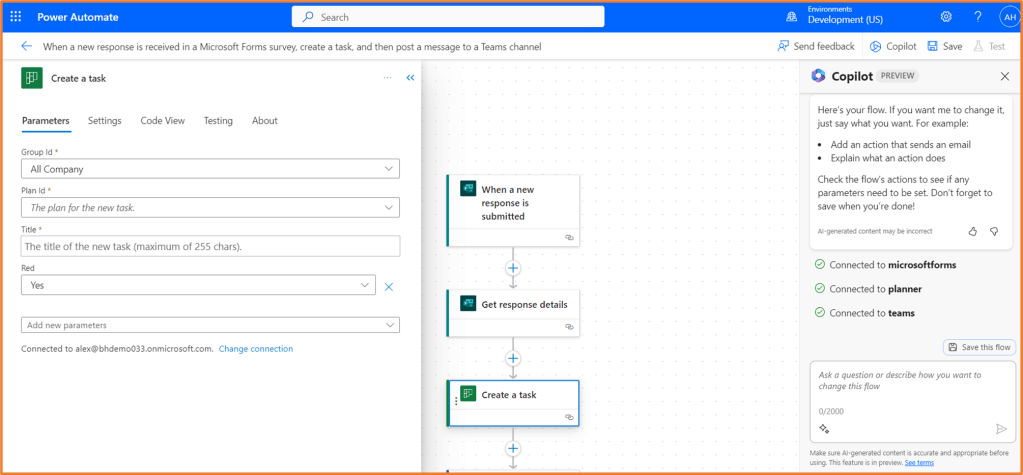
Task: Open the action's more options ellipsis
Action: [x=387, y=78]
